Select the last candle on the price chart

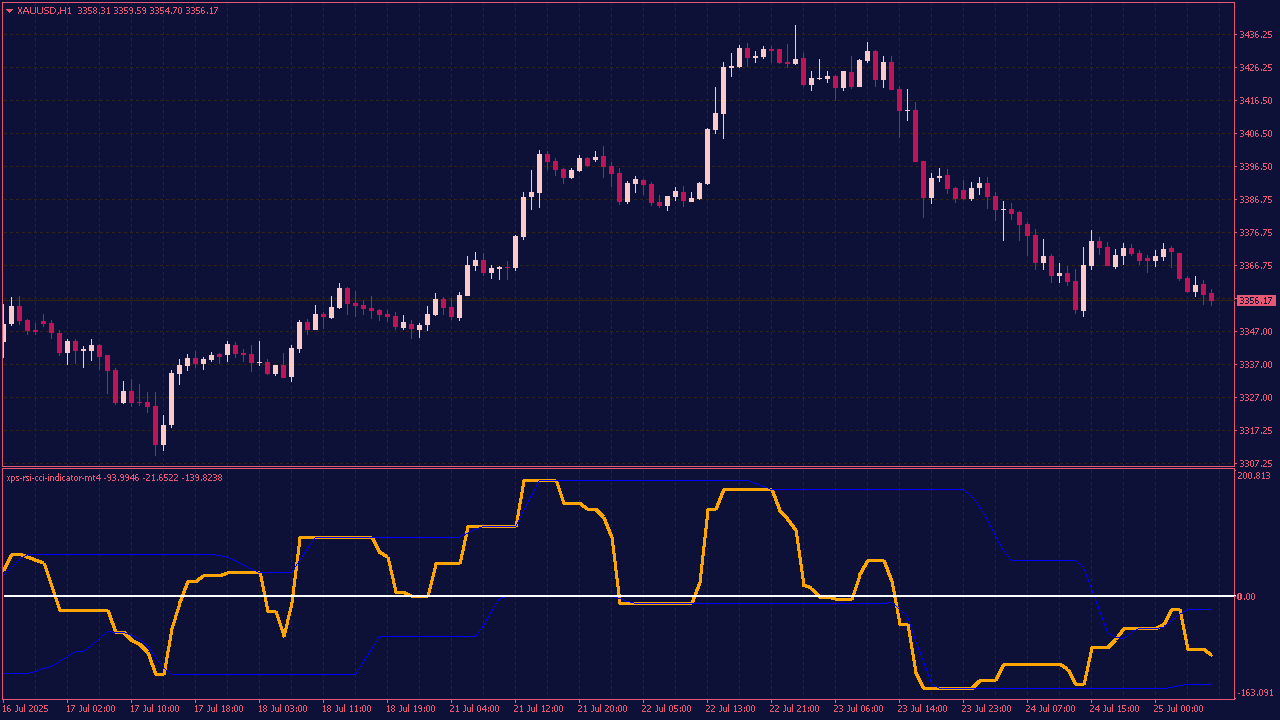1211,297
